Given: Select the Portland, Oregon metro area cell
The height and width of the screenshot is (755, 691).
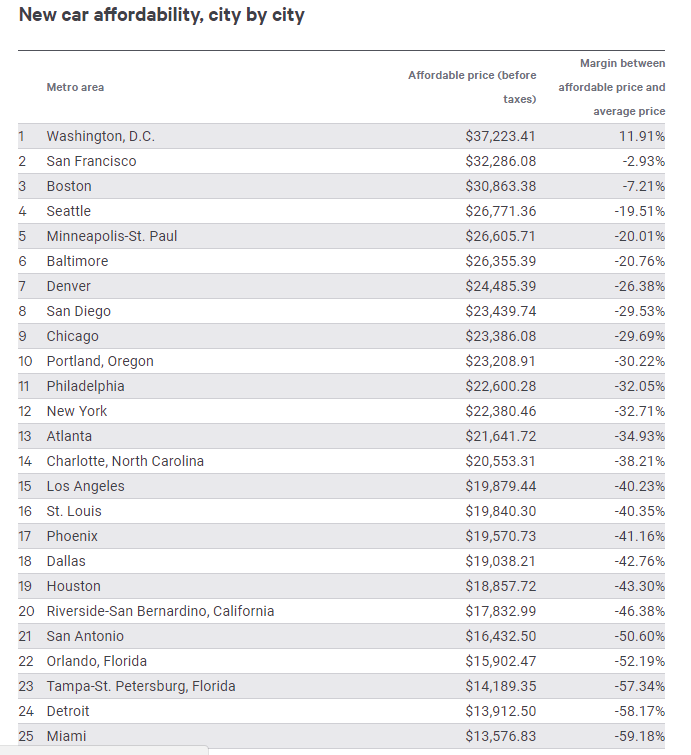Looking at the screenshot, I should (x=100, y=361).
